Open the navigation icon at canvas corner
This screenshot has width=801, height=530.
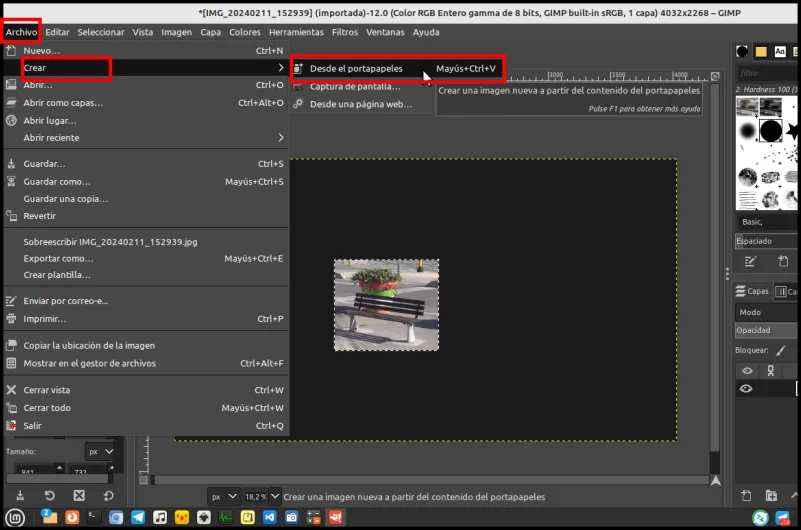(716, 480)
